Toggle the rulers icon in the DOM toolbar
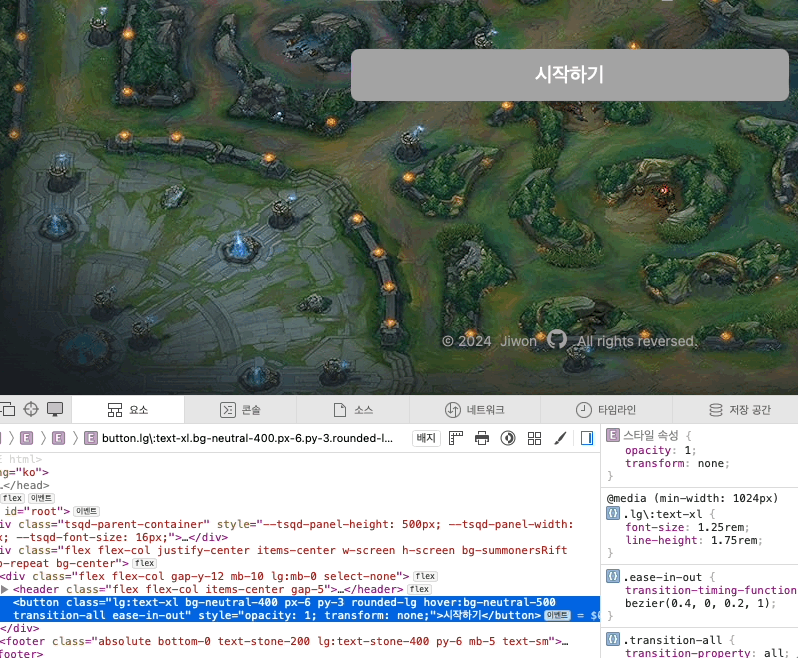Viewport: 798px width, 658px height. (x=456, y=438)
